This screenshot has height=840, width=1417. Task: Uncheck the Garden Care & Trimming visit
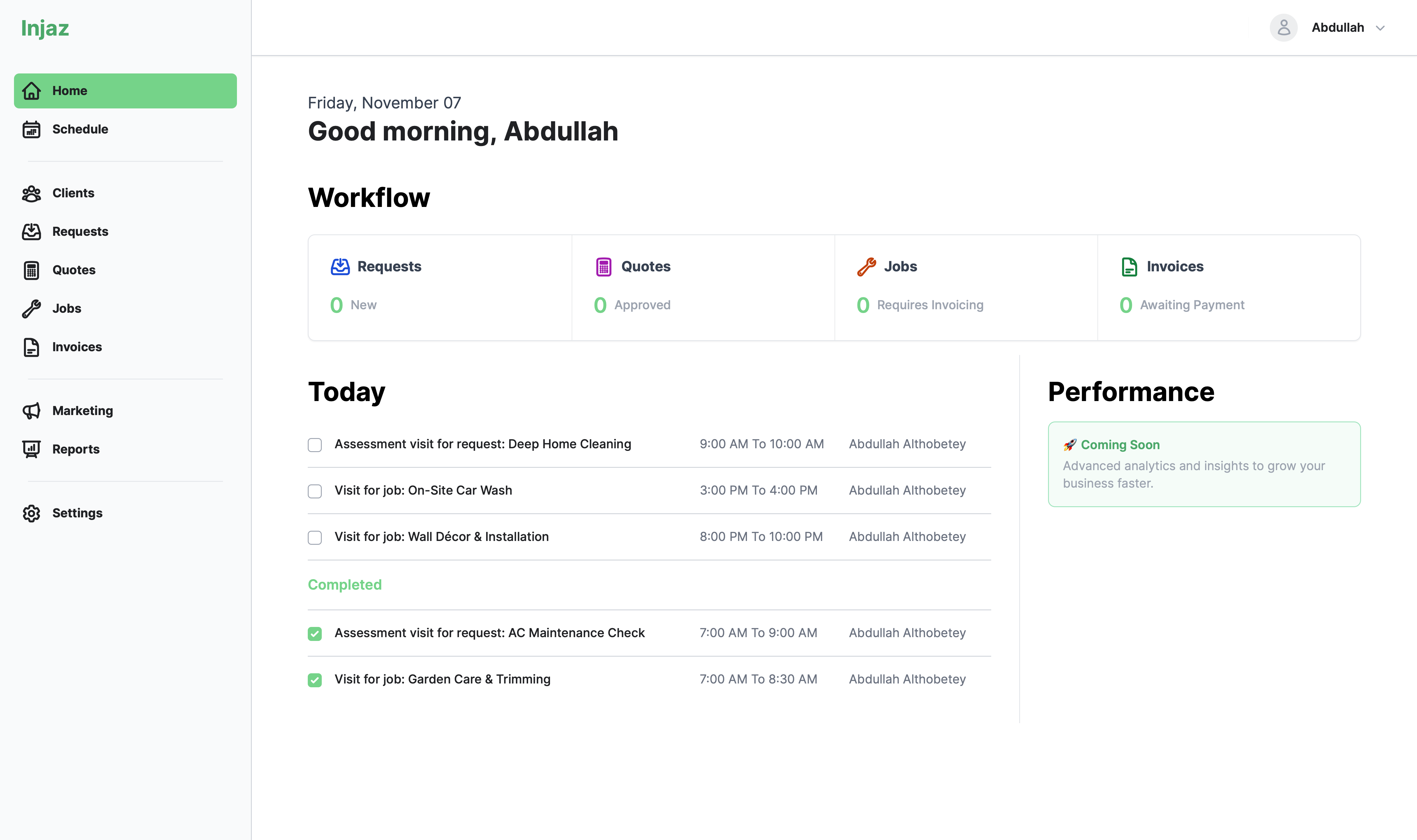pyautogui.click(x=315, y=680)
